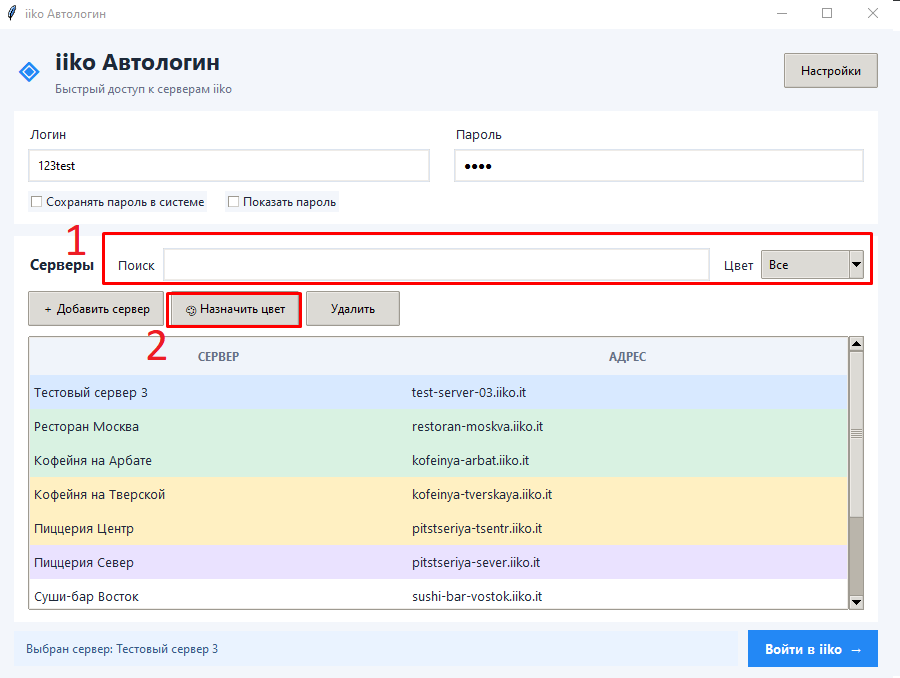
Task: Select the Тестовый сервер 3 row
Action: pos(439,392)
